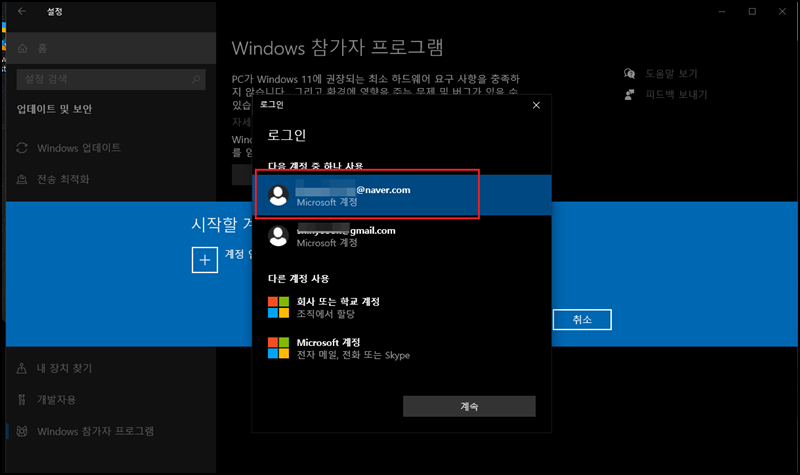Choose Microsoft 계정 email/phone/Skype option

click(x=402, y=348)
